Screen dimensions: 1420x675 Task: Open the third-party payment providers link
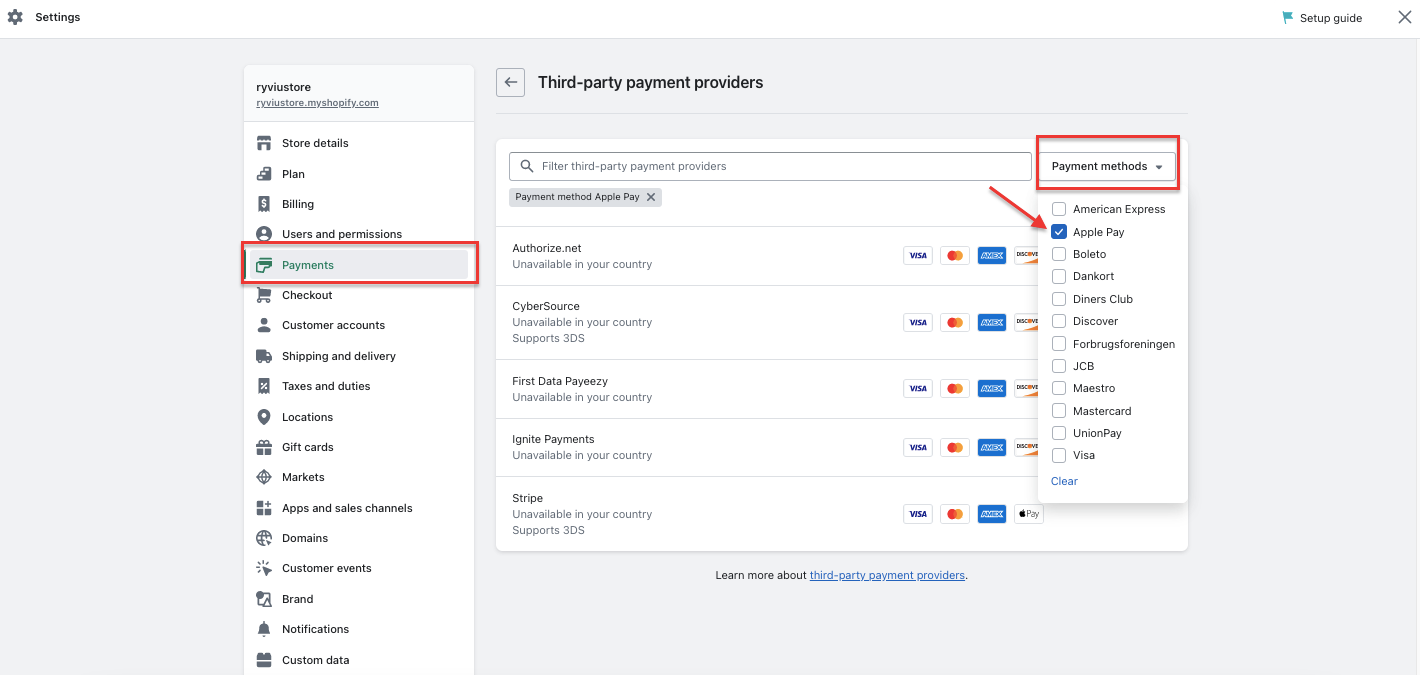886,574
